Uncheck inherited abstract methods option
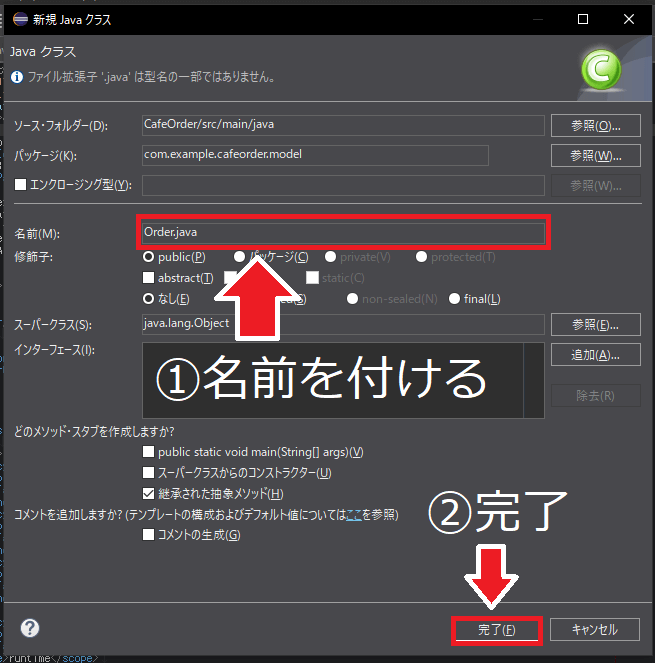 click(x=149, y=494)
